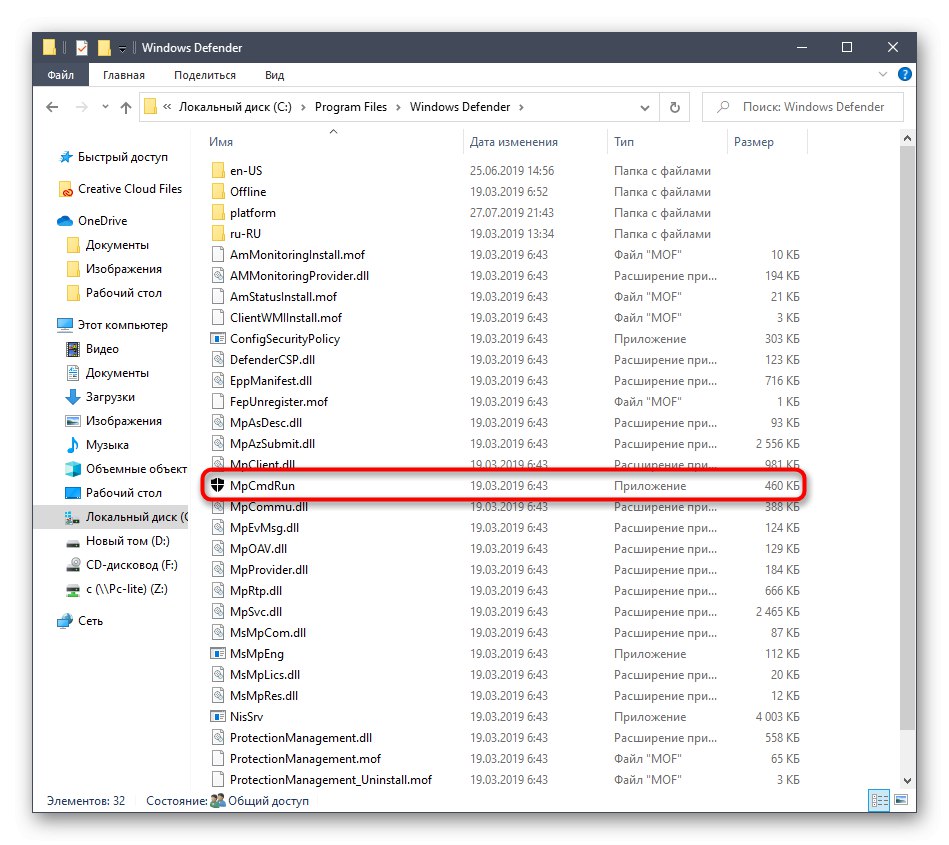Click the DefenderCSP.dll file icon

(218, 360)
